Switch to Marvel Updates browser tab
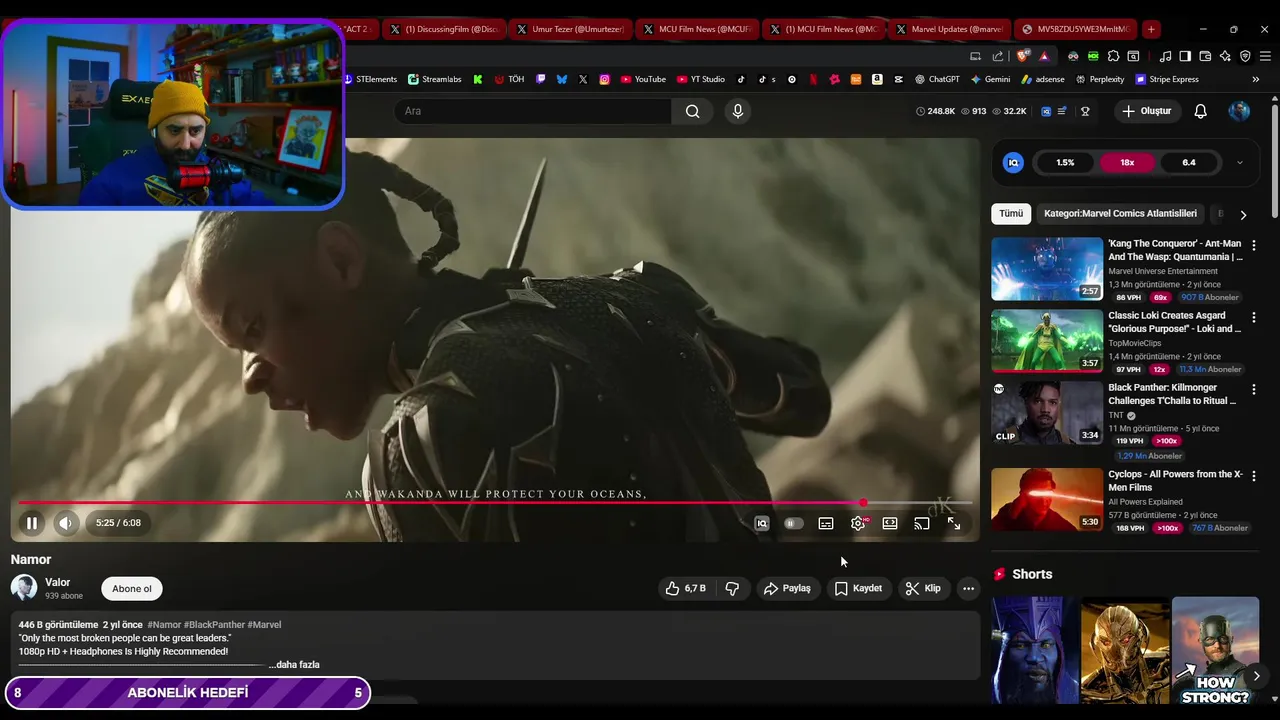This screenshot has height=720, width=1280. point(948,29)
